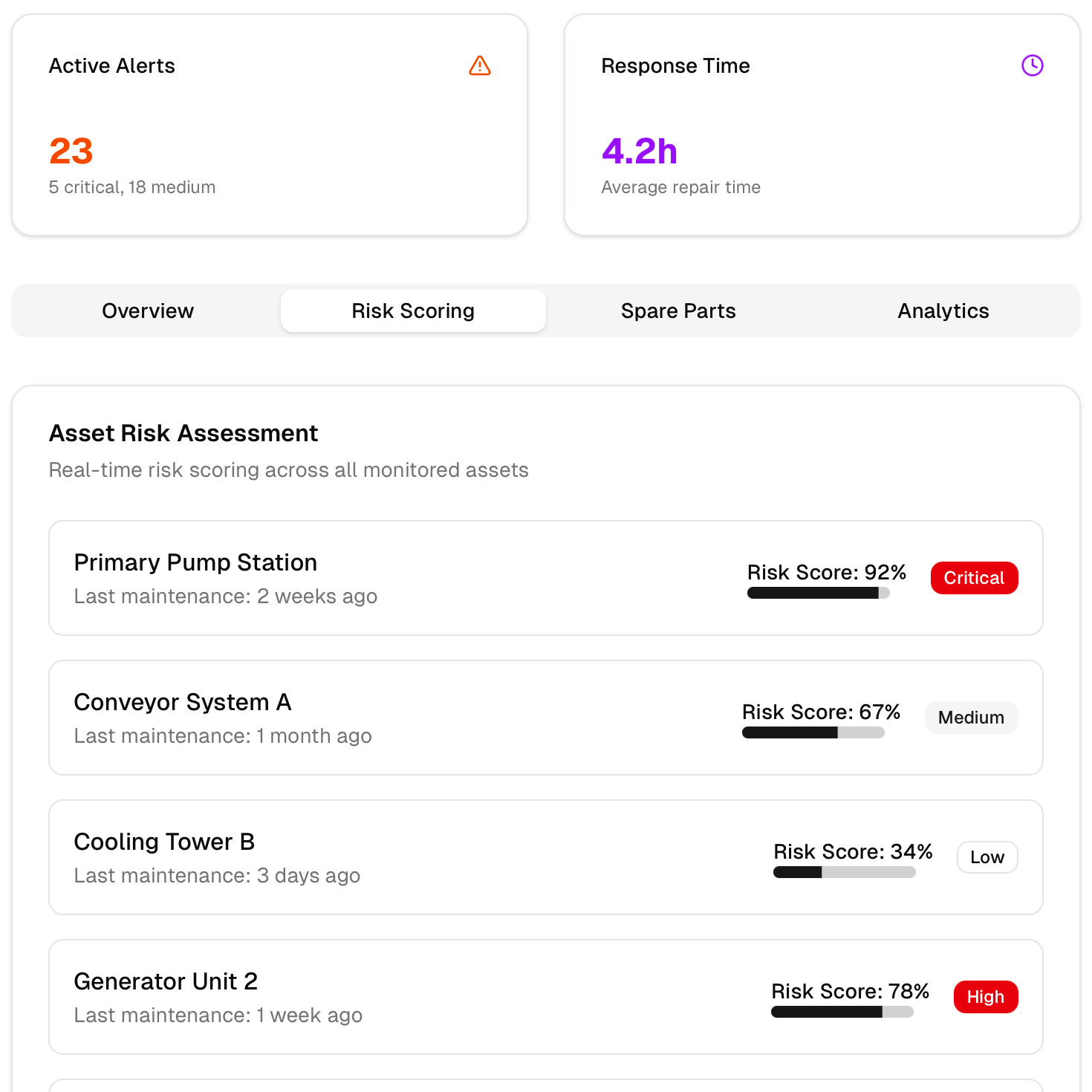Click '5 critical, 18 medium' subtitle
The height and width of the screenshot is (1092, 1092).
(132, 187)
